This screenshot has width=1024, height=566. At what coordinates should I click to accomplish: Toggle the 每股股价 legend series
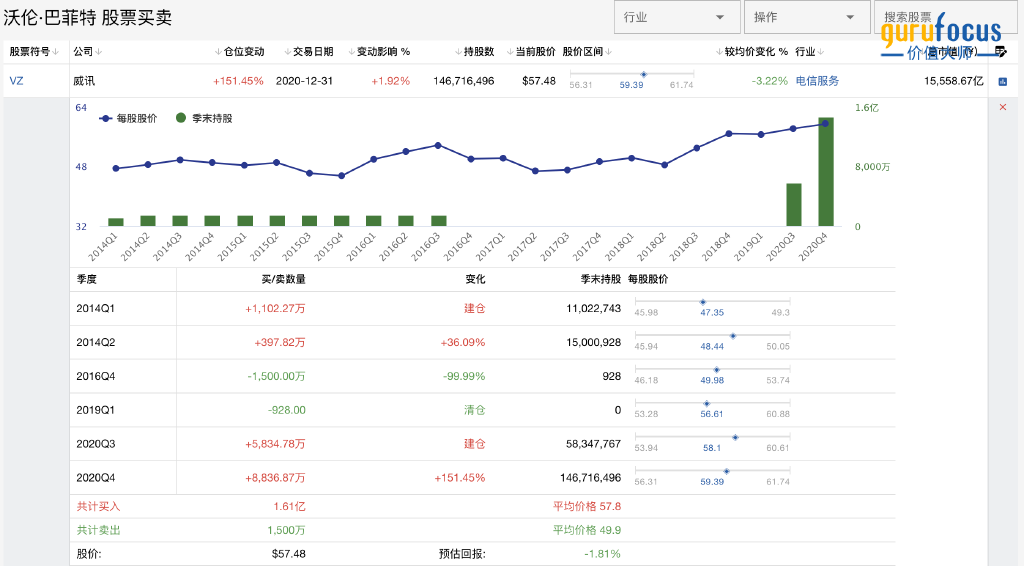[129, 118]
